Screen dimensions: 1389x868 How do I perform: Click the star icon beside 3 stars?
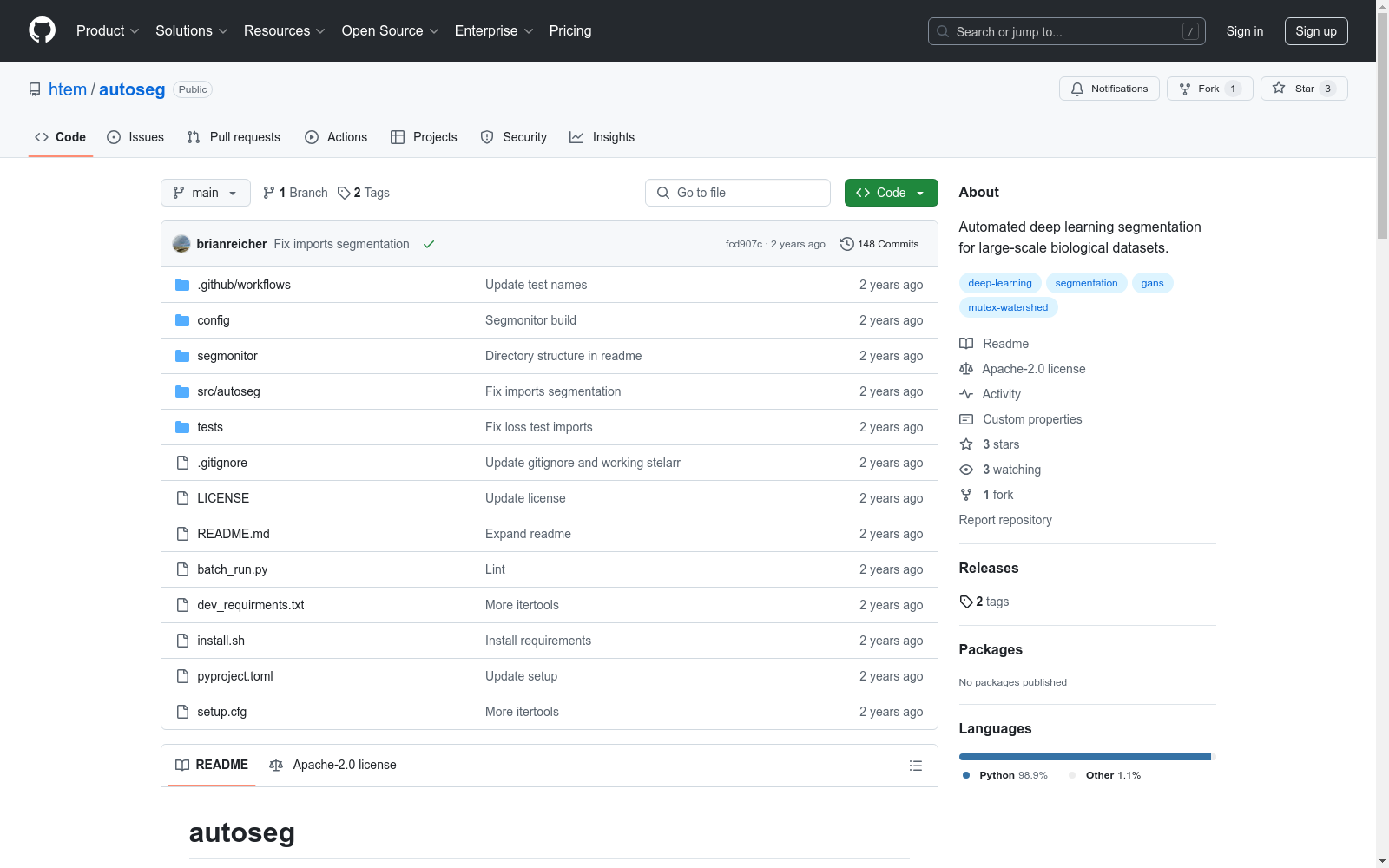click(966, 444)
